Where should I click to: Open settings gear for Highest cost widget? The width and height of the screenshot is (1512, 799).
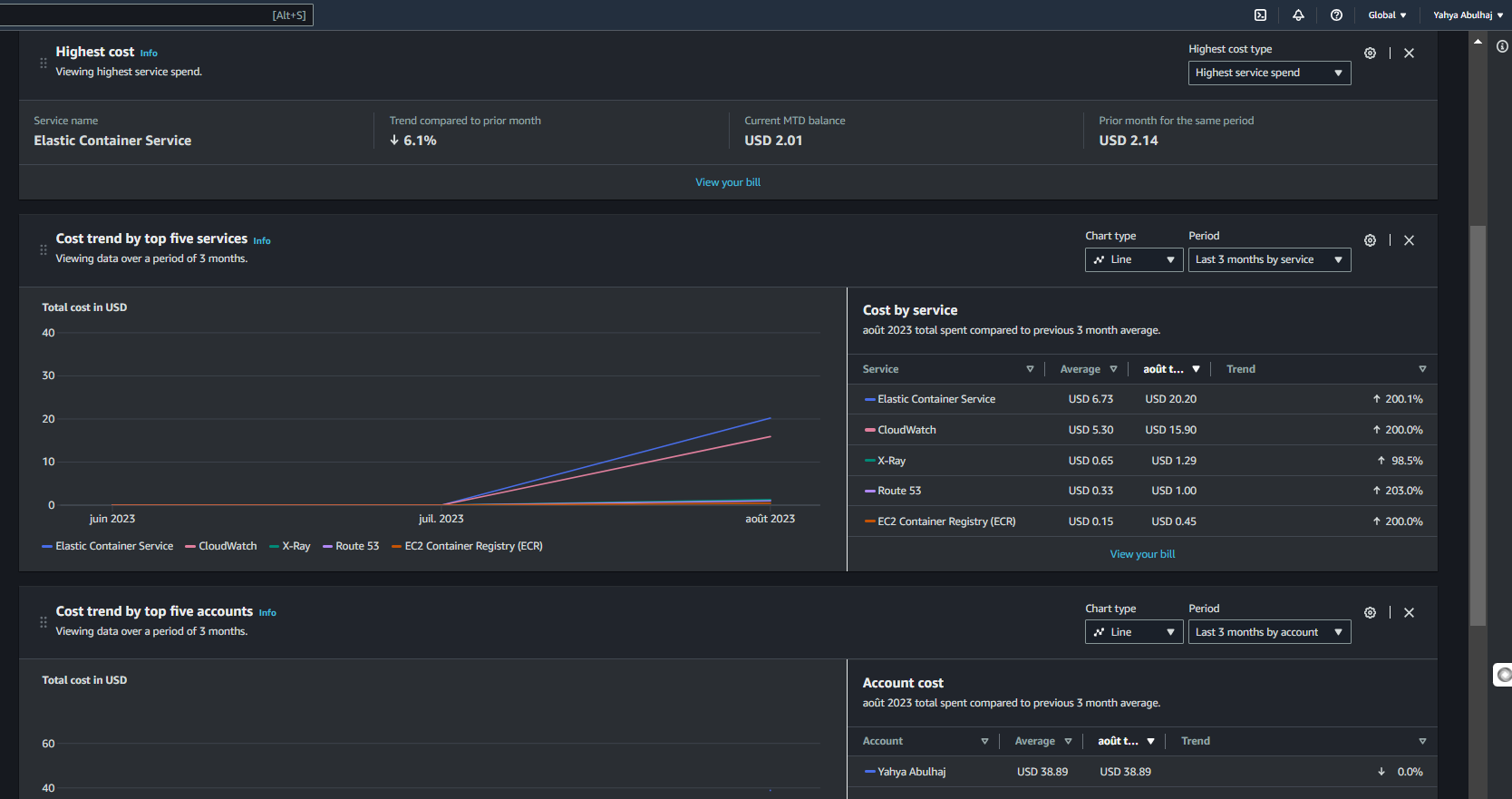(x=1370, y=54)
